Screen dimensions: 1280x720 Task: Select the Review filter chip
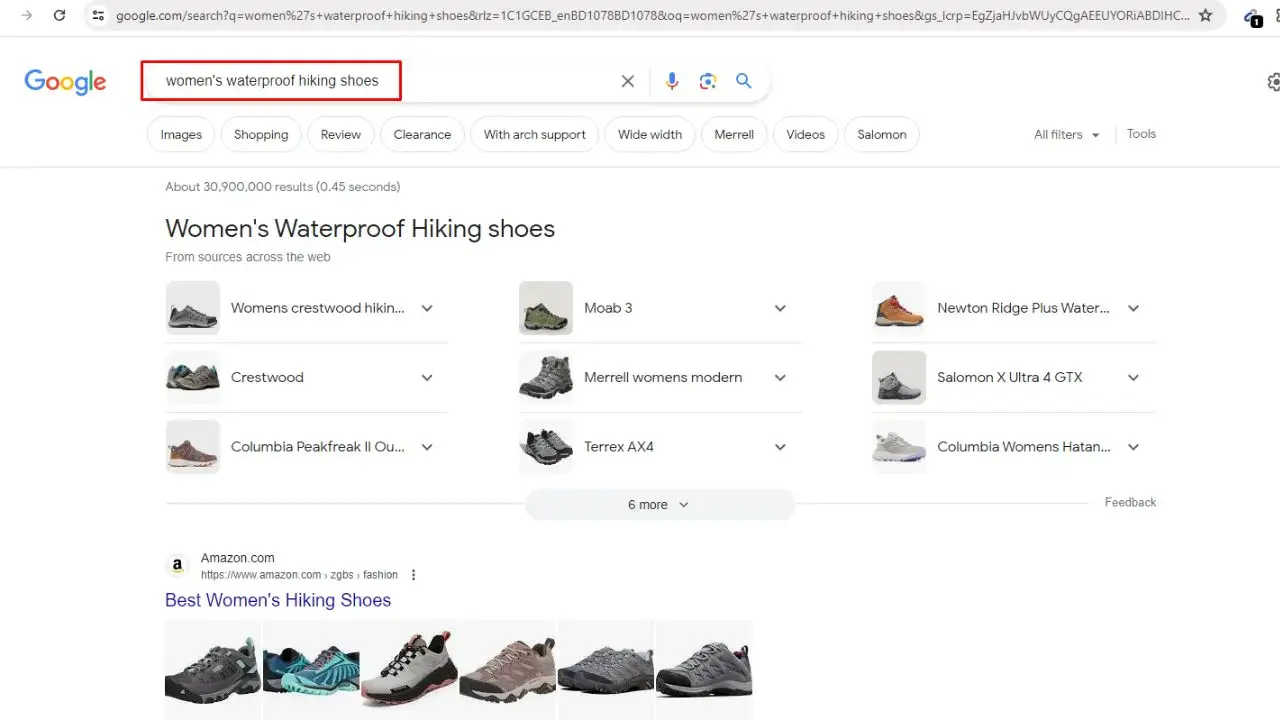click(x=341, y=135)
